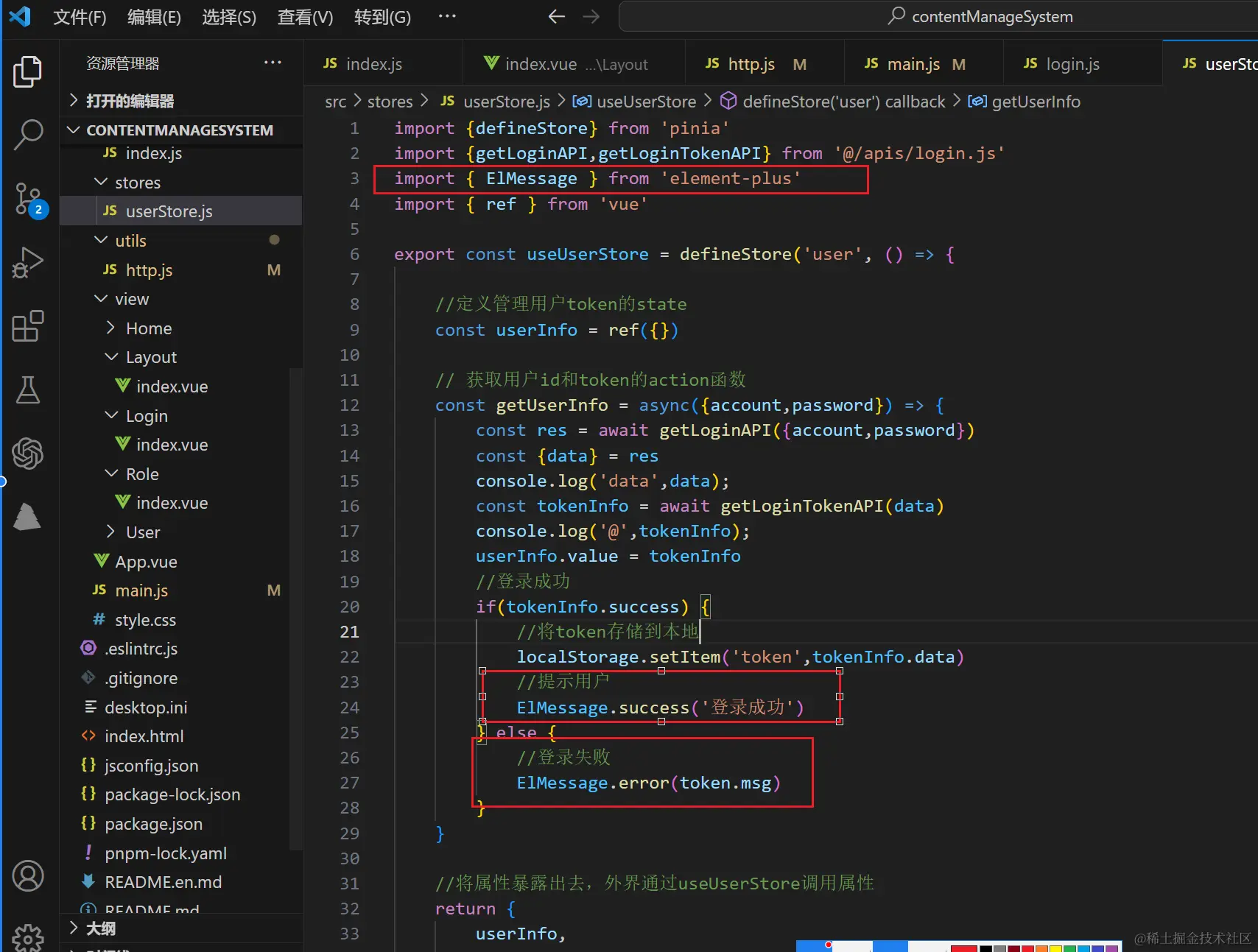
Task: Open the ChatGPT extension panel
Action: tap(28, 453)
